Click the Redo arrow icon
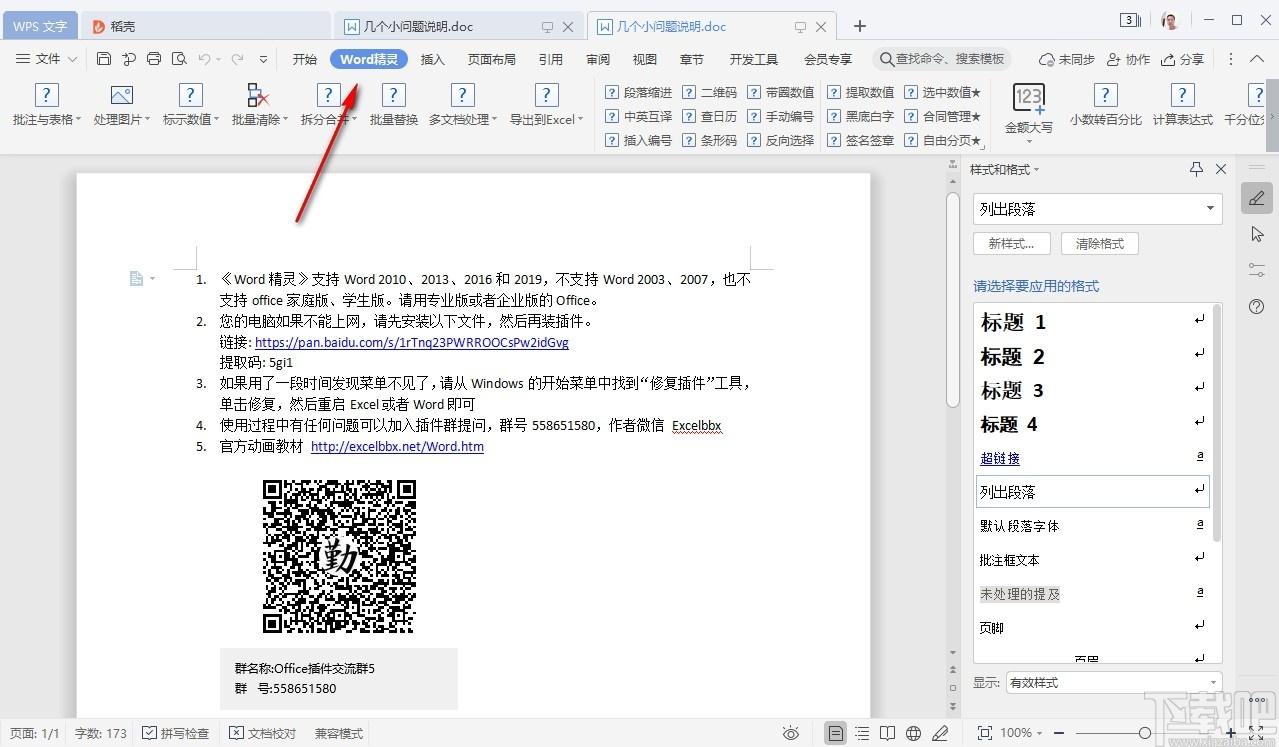Viewport: 1279px width, 747px height. tap(238, 59)
